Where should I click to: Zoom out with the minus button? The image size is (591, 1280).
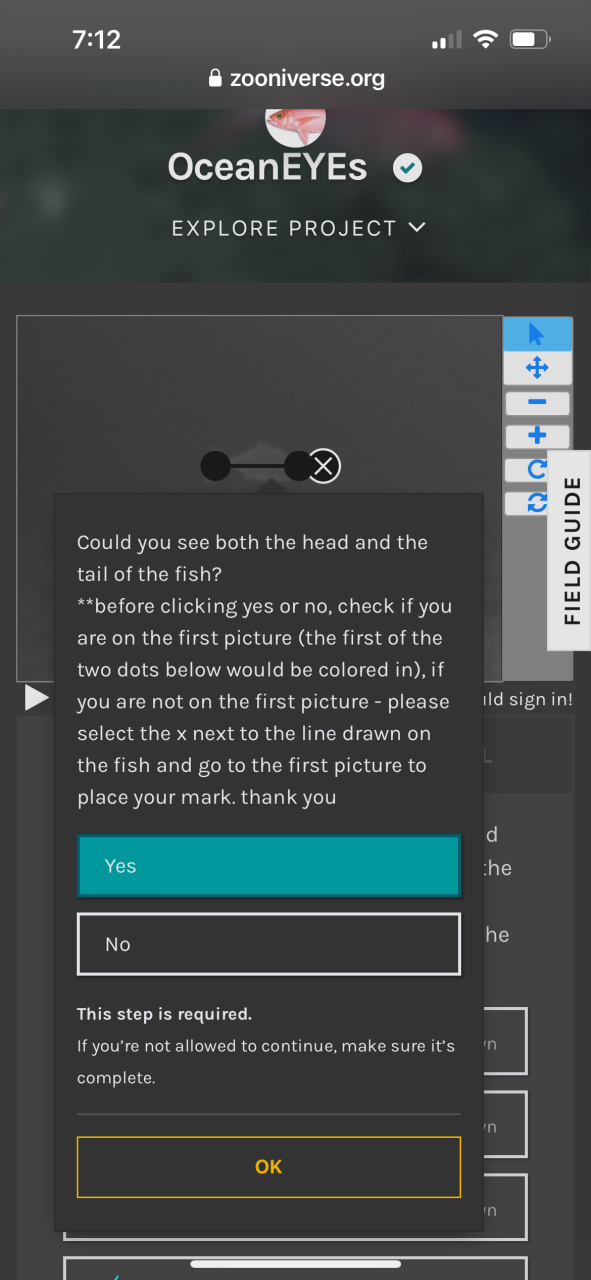tap(537, 402)
